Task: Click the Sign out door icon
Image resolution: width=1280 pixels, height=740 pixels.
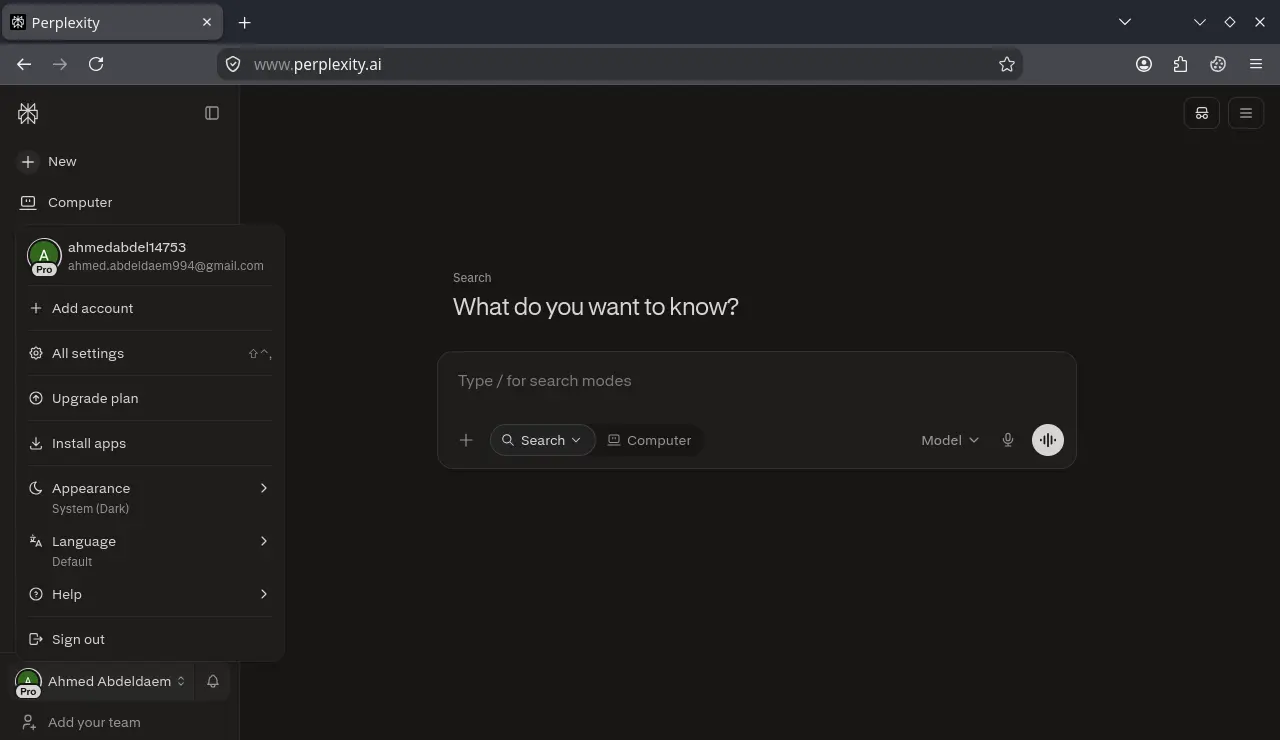Action: tap(36, 639)
